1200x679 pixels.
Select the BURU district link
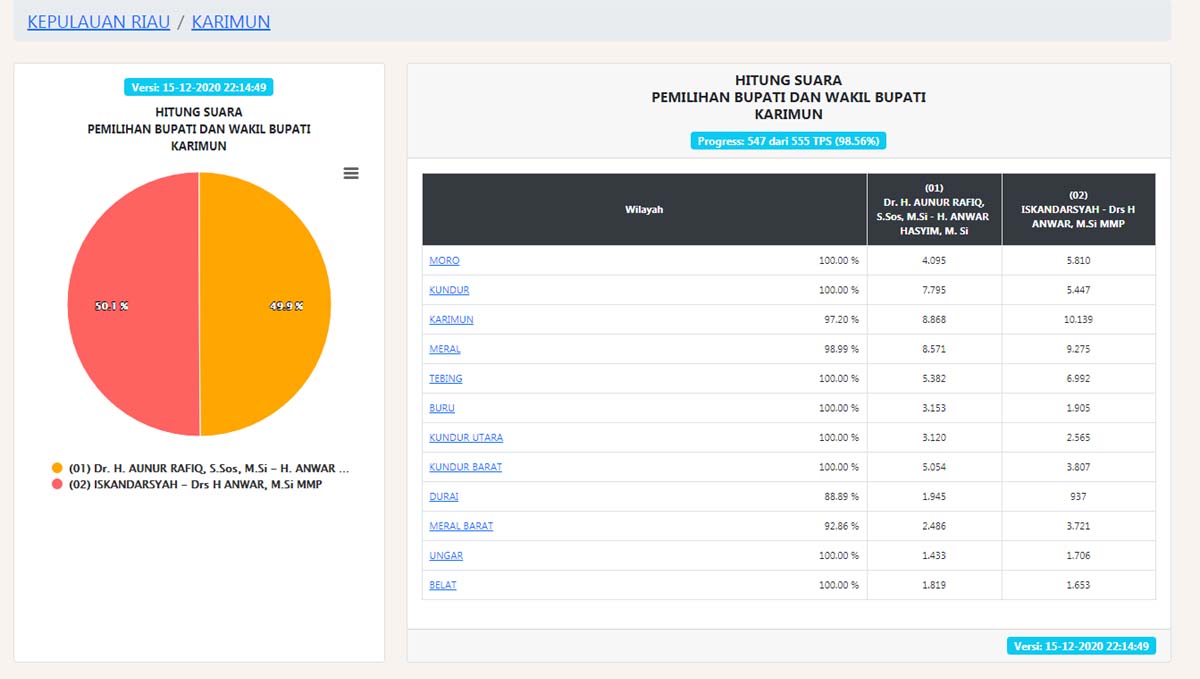(x=442, y=408)
